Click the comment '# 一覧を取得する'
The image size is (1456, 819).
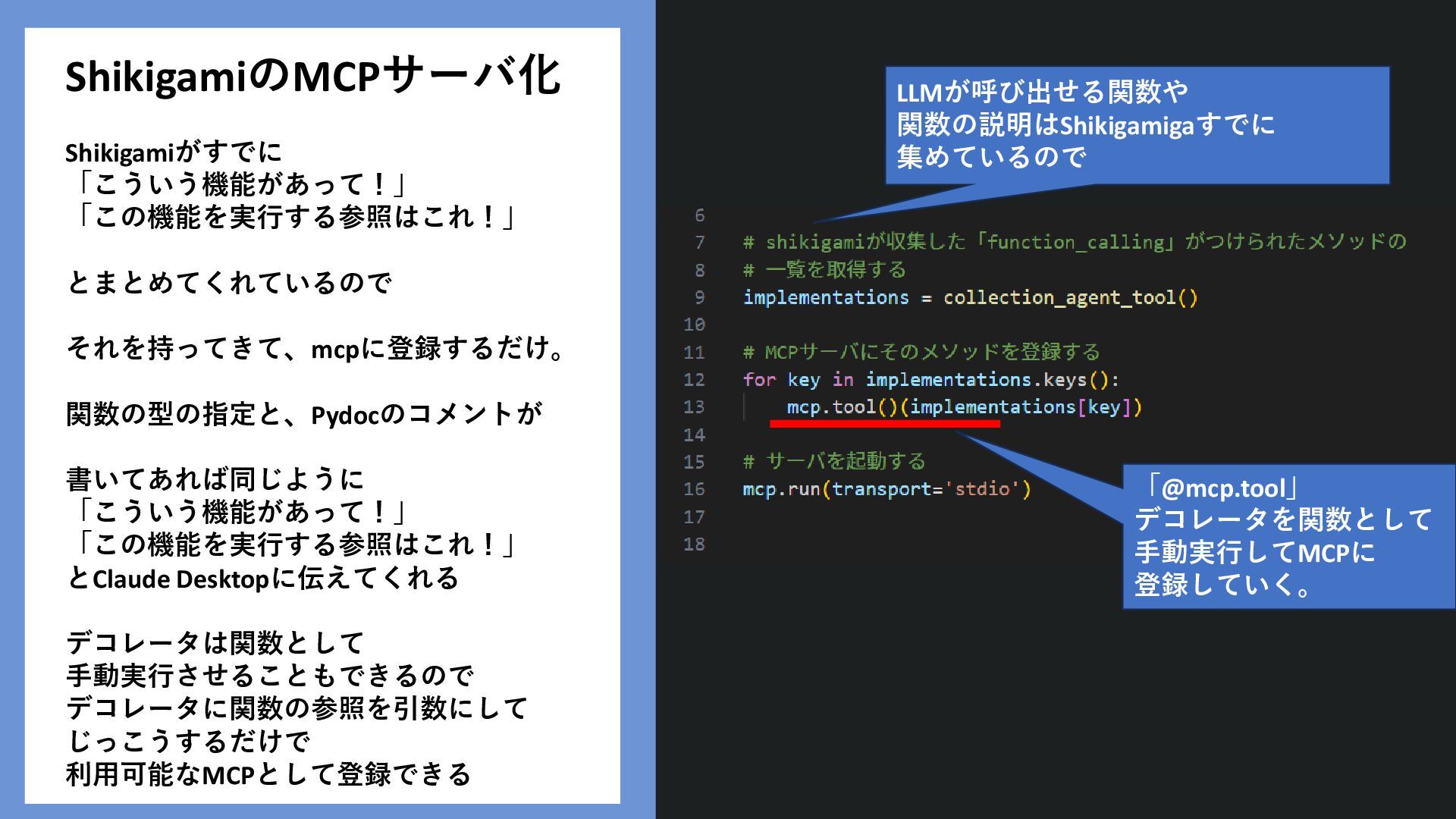coord(824,270)
